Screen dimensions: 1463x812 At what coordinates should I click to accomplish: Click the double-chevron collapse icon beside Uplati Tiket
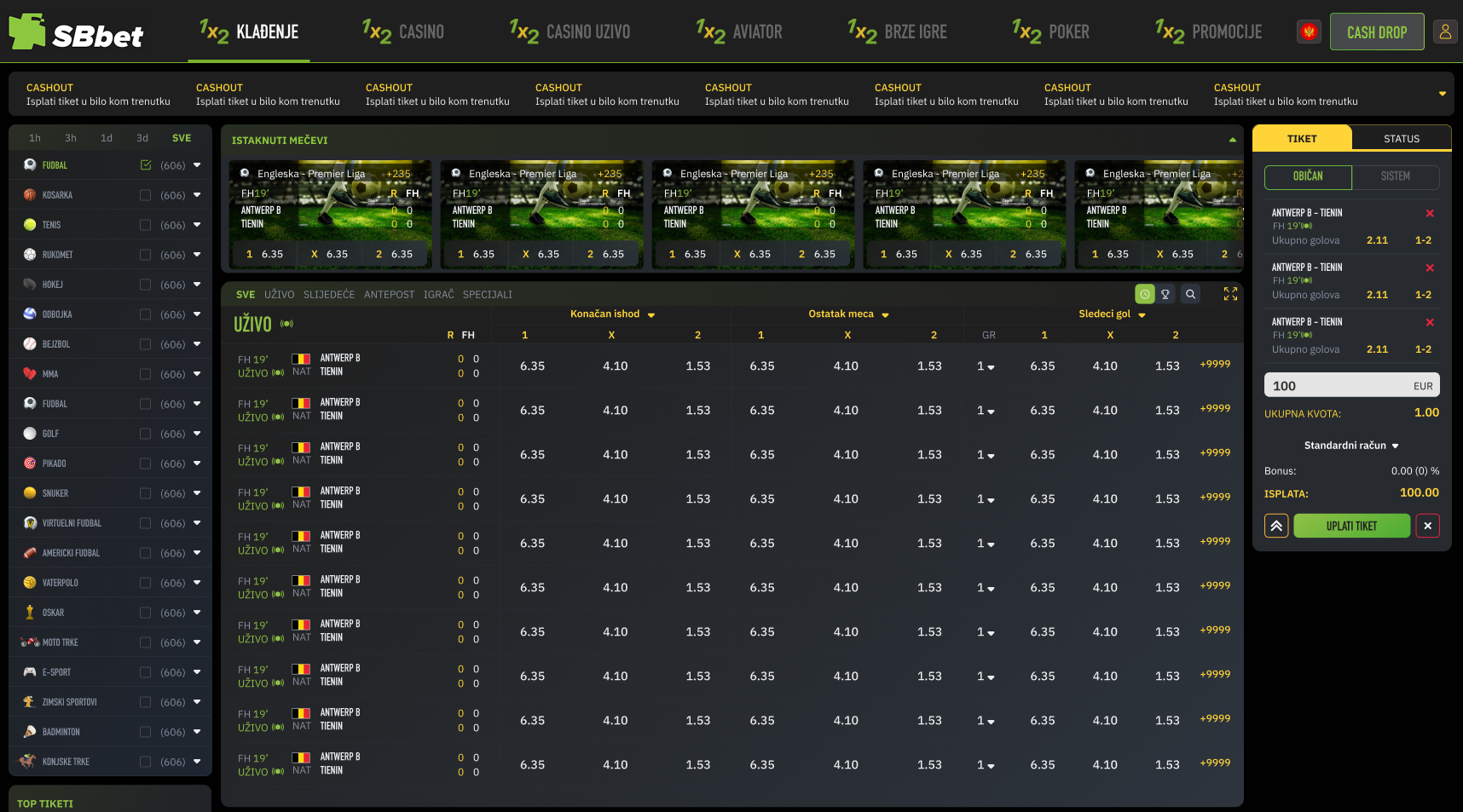click(x=1276, y=526)
